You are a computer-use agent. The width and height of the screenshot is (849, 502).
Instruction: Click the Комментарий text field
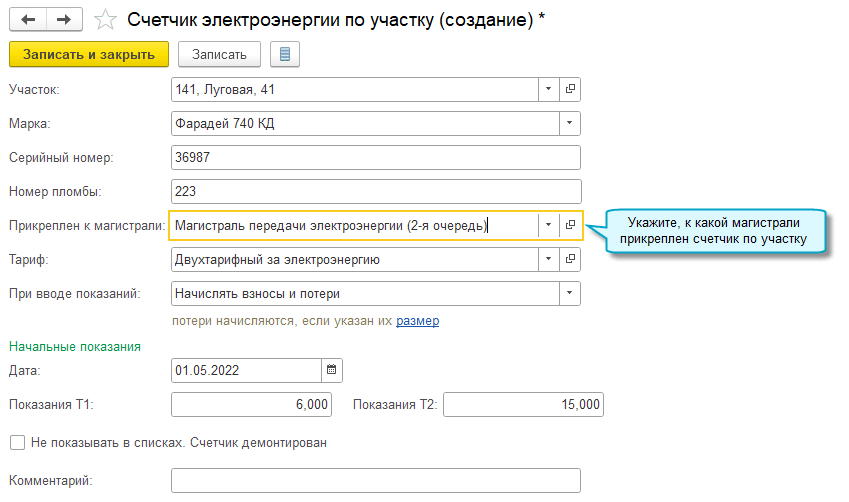pyautogui.click(x=375, y=481)
